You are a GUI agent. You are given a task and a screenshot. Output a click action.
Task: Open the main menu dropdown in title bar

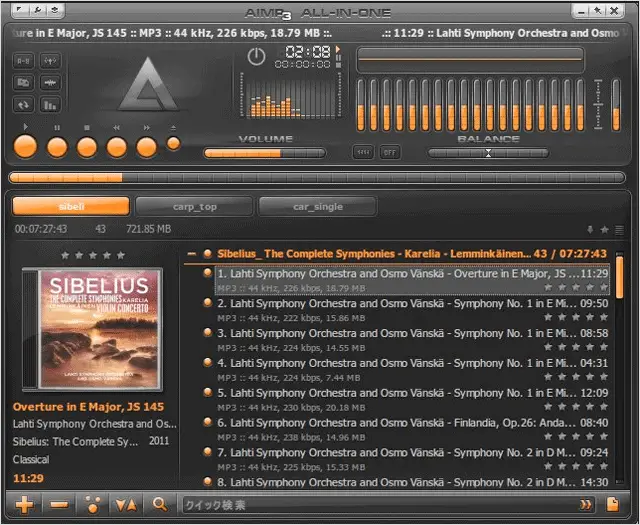tap(20, 9)
